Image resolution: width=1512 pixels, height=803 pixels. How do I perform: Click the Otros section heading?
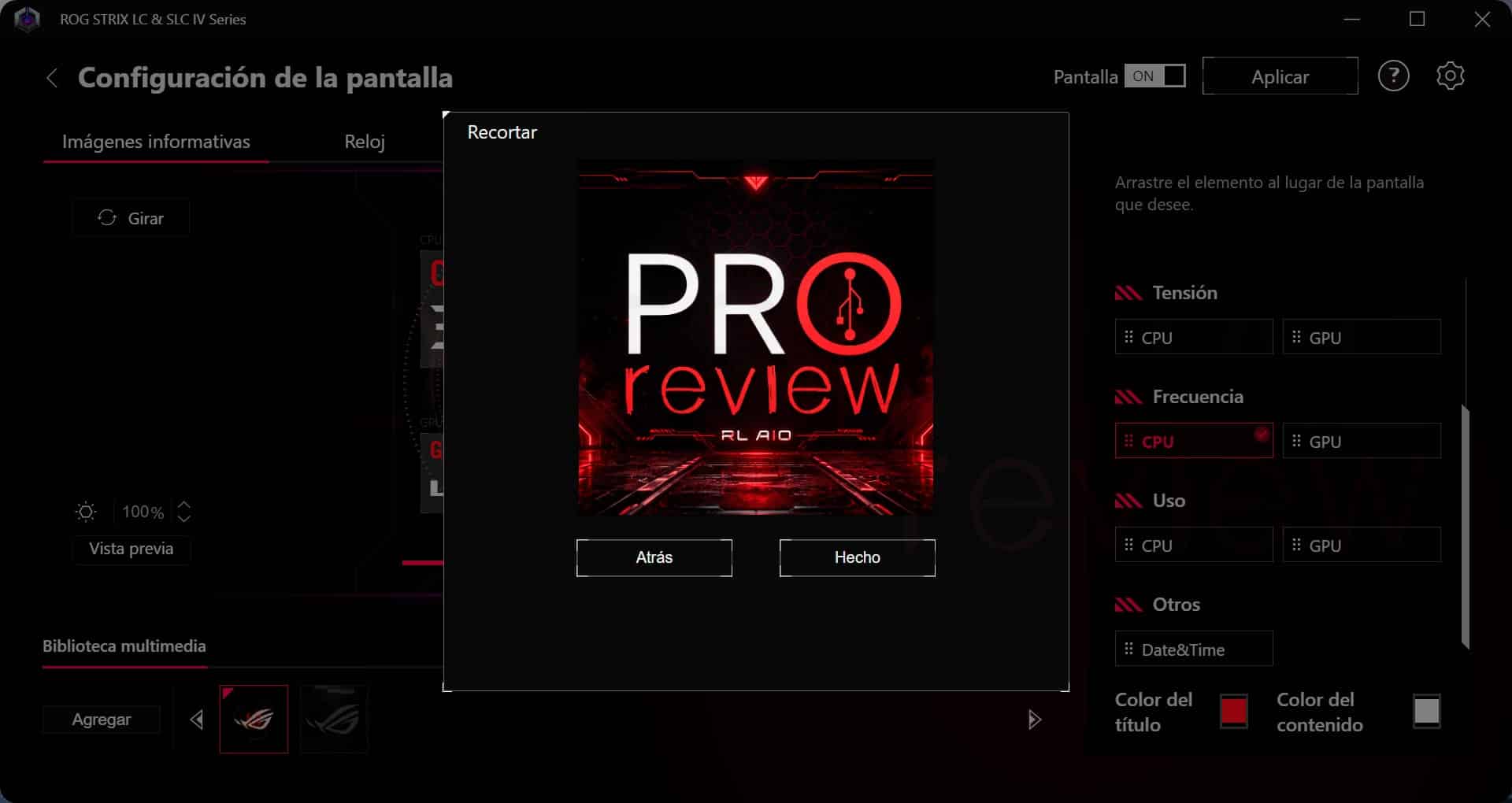pos(1176,605)
